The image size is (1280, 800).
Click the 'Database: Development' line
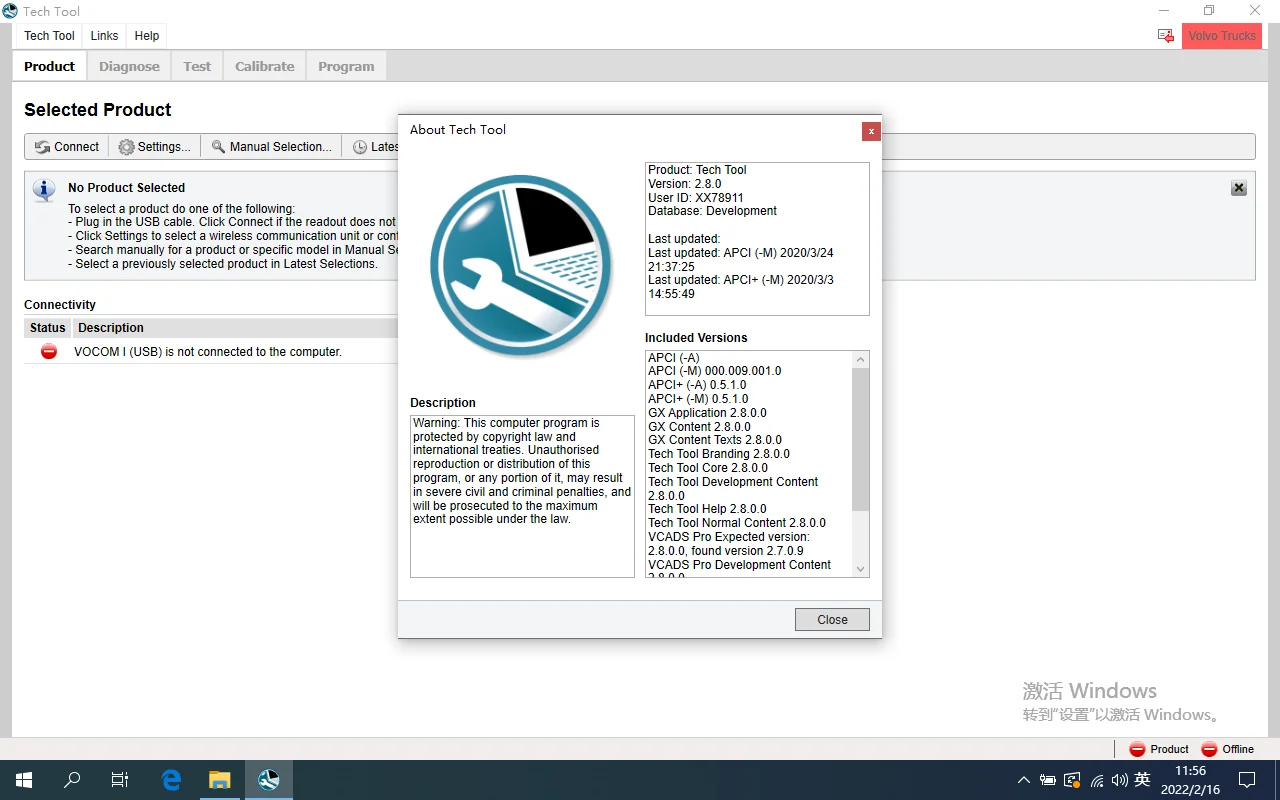pyautogui.click(x=712, y=211)
